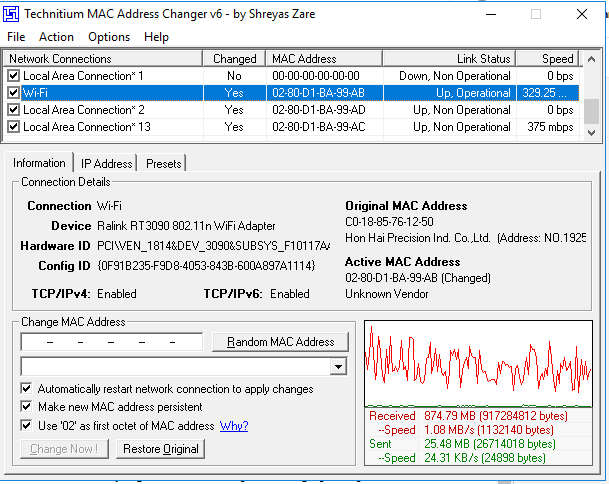Click the Received 874.79 MB value
This screenshot has width=609, height=484.
click(496, 416)
